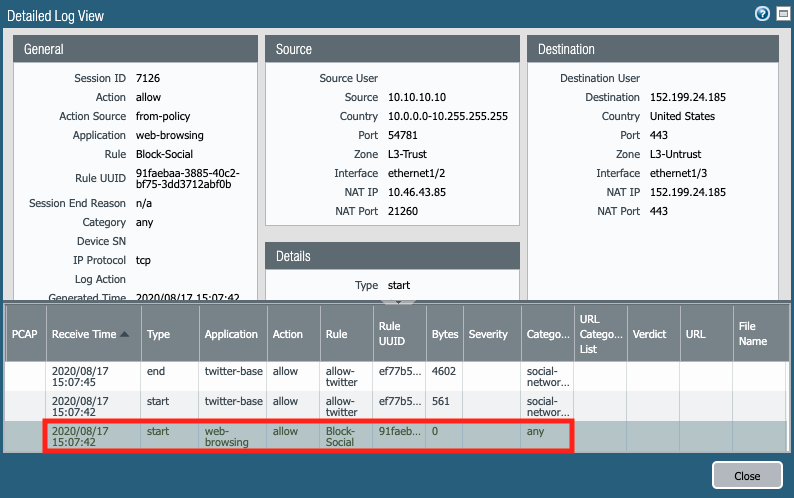
Task: Click the maximize dialog icon
Action: (781, 14)
